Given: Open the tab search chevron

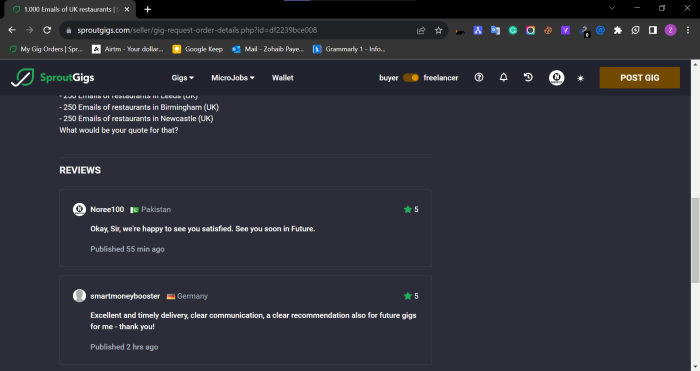Looking at the screenshot, I should pos(612,8).
